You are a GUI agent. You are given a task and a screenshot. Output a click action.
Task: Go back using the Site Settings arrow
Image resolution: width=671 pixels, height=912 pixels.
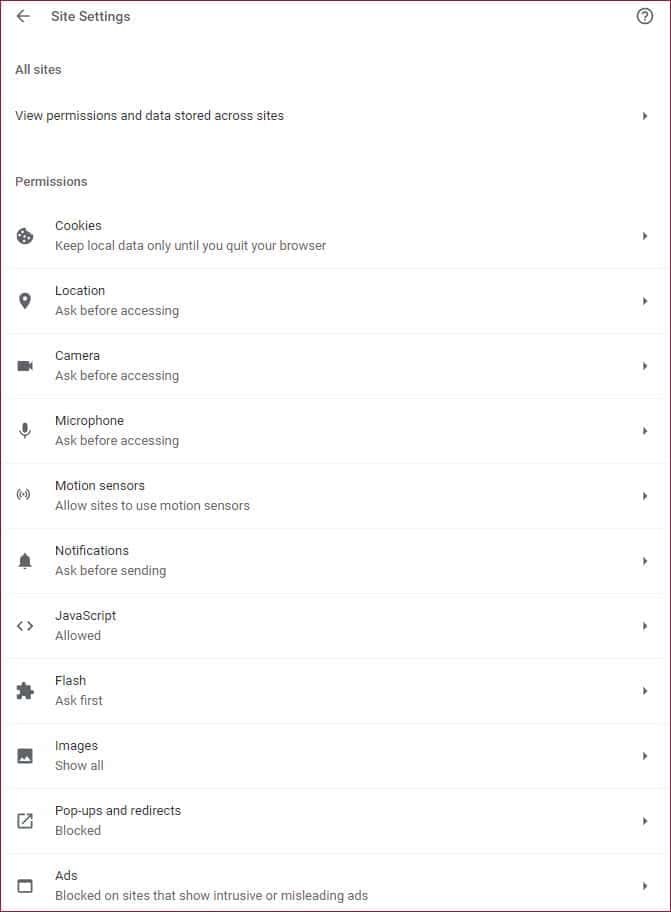[23, 16]
